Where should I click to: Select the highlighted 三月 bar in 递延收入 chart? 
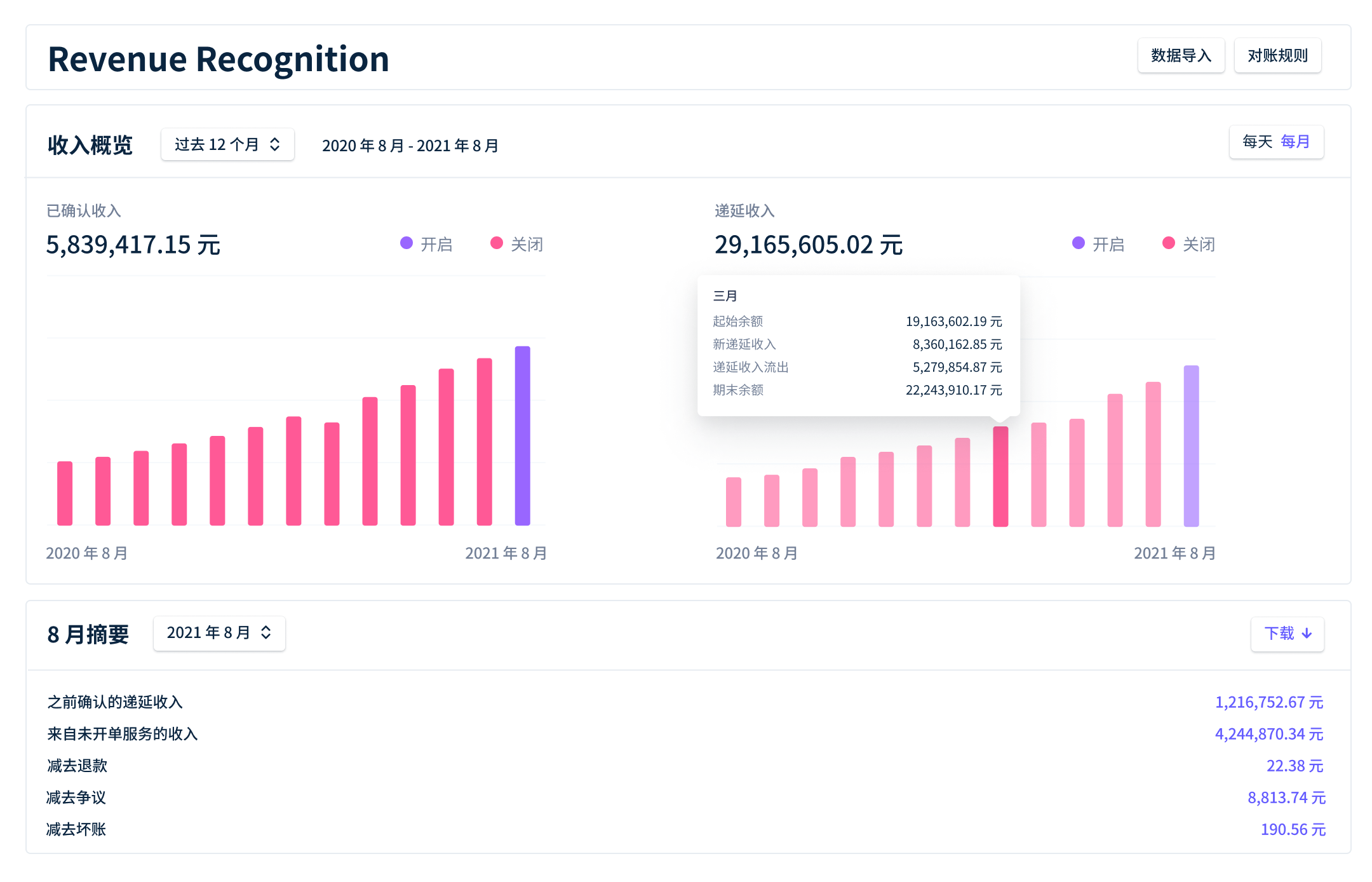click(x=1000, y=477)
